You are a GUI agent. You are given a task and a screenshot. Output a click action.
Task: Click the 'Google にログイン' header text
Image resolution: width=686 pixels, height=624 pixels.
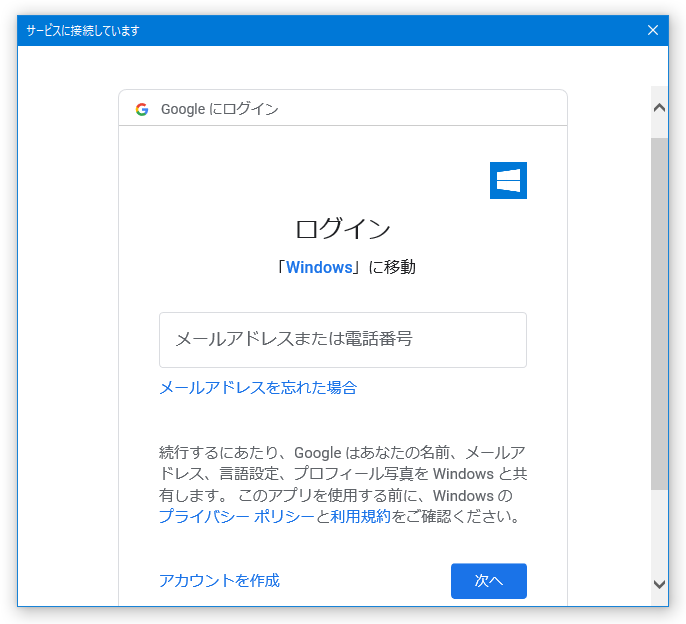tap(220, 109)
